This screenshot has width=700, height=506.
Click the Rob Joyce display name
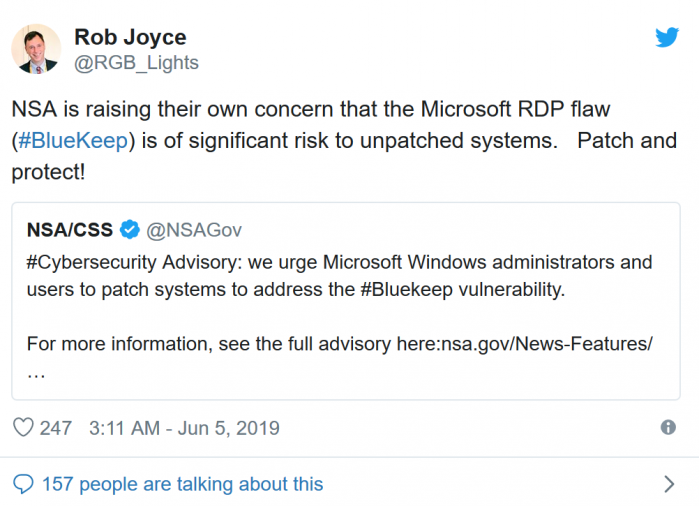point(130,37)
